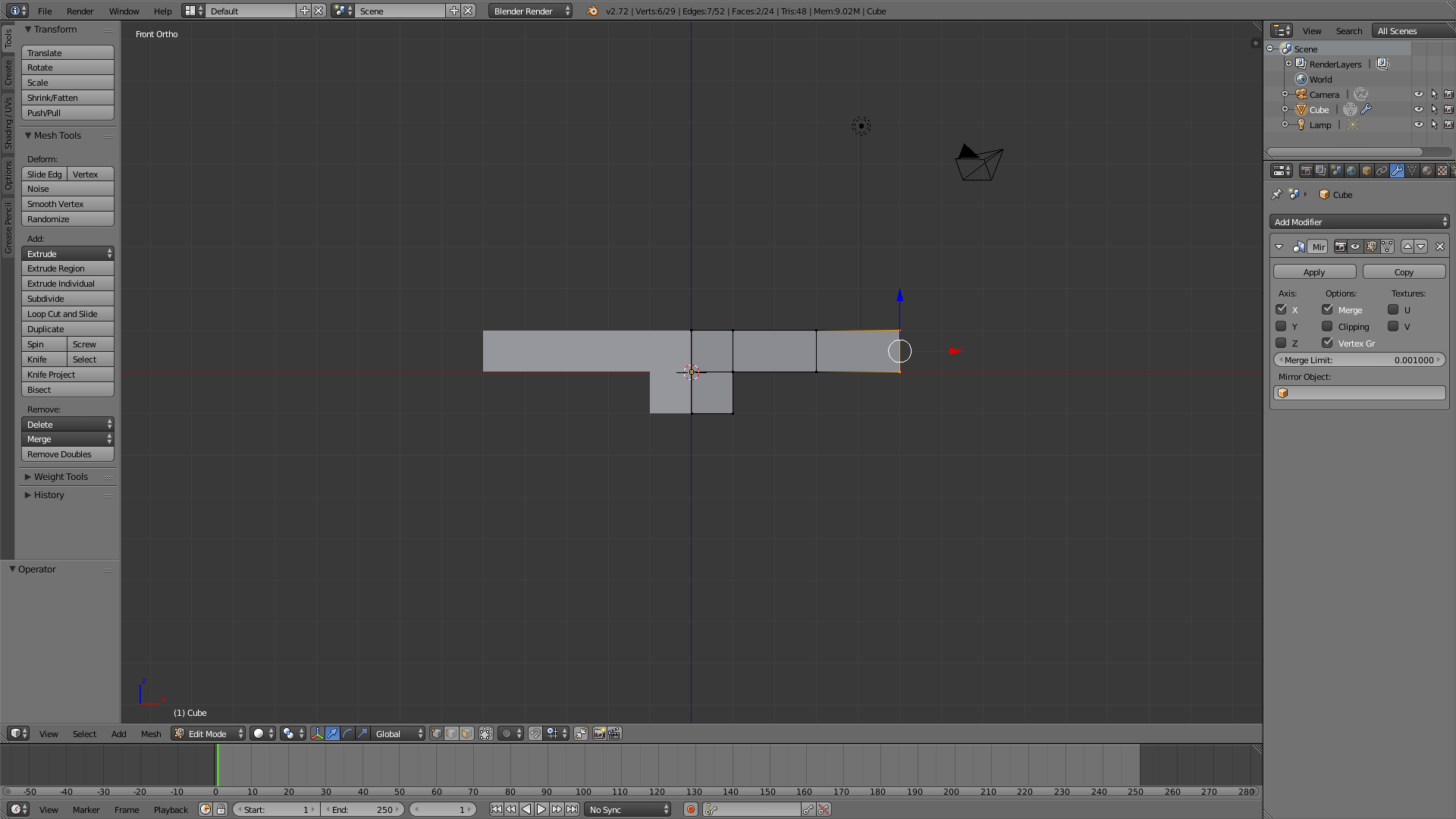Click the Apply modifier button
Viewport: 1456px width, 819px height.
tap(1313, 271)
